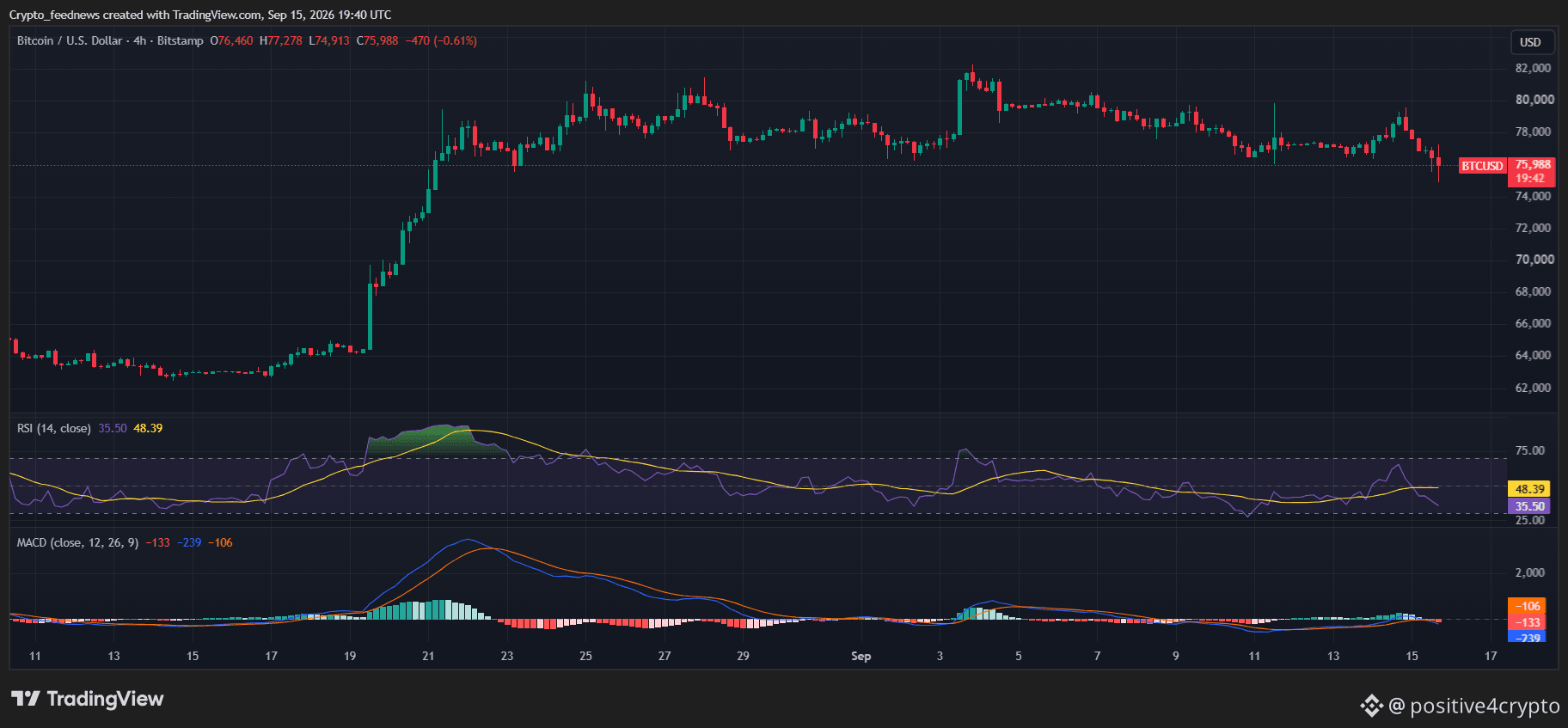This screenshot has height=728, width=1568.
Task: Click the TradingView logo icon
Action: (x=26, y=699)
